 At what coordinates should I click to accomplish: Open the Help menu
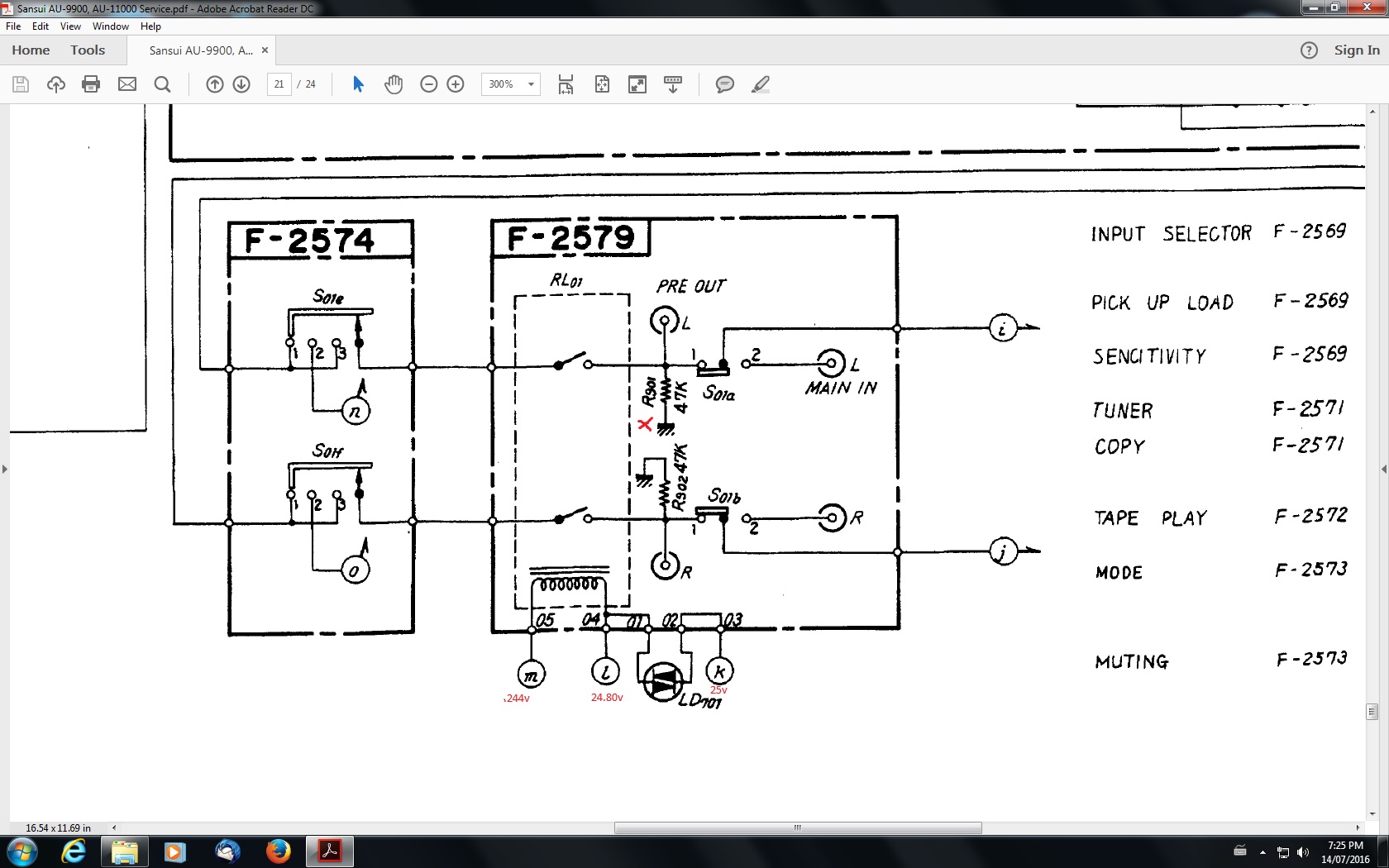click(150, 26)
